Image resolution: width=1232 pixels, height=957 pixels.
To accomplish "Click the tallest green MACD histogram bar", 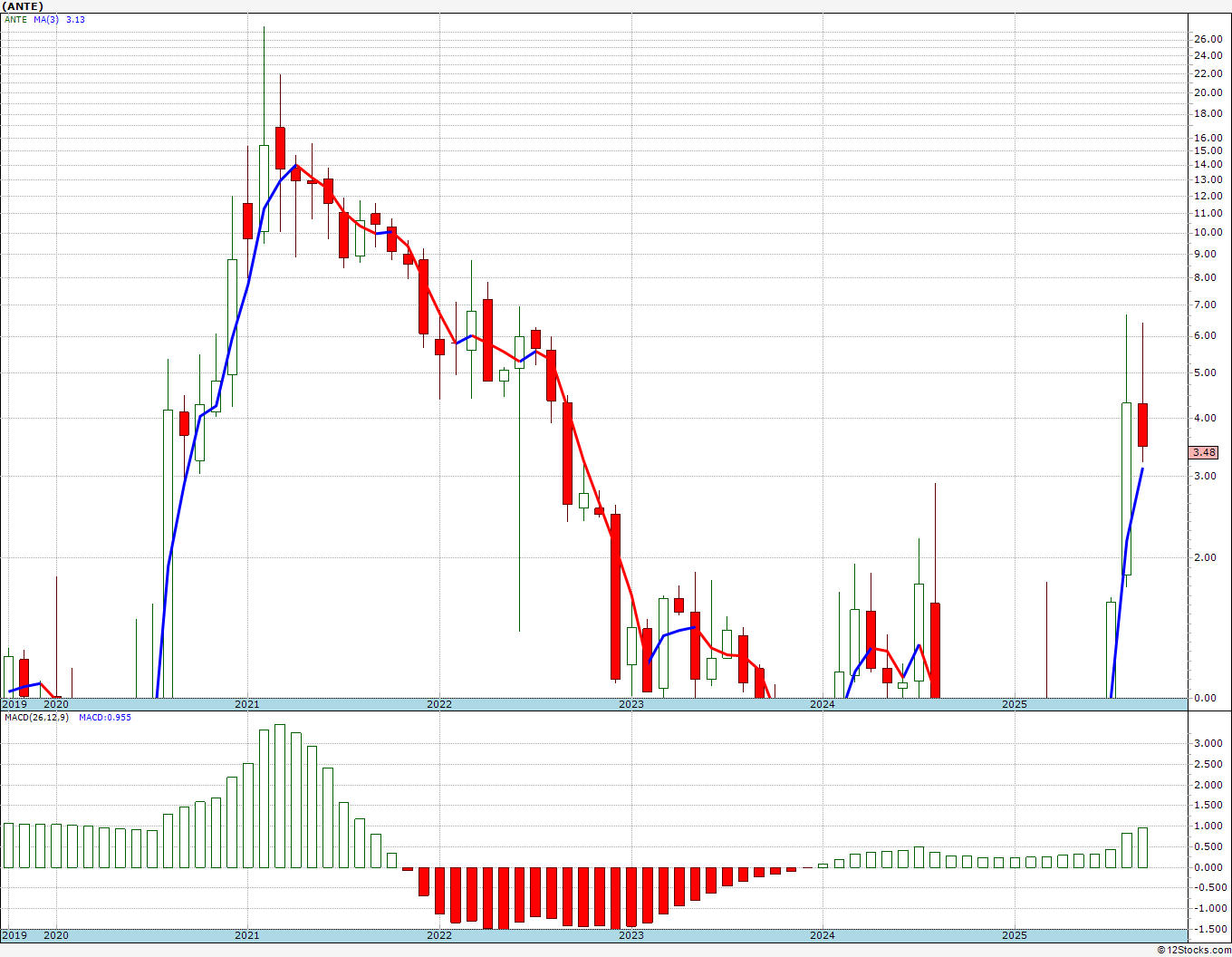I will pyautogui.click(x=280, y=796).
